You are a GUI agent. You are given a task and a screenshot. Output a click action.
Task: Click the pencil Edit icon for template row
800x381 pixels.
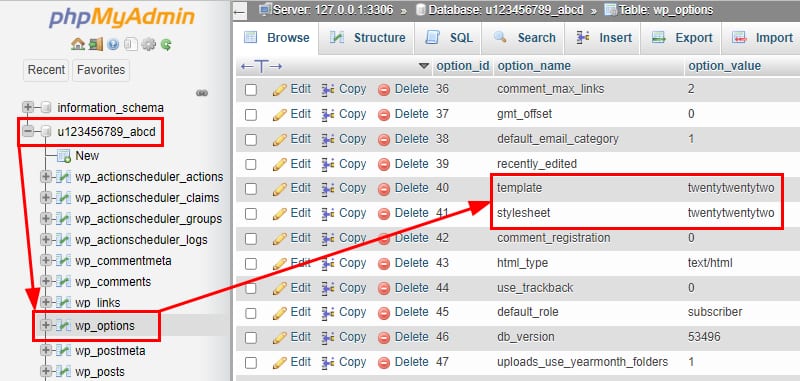point(280,189)
